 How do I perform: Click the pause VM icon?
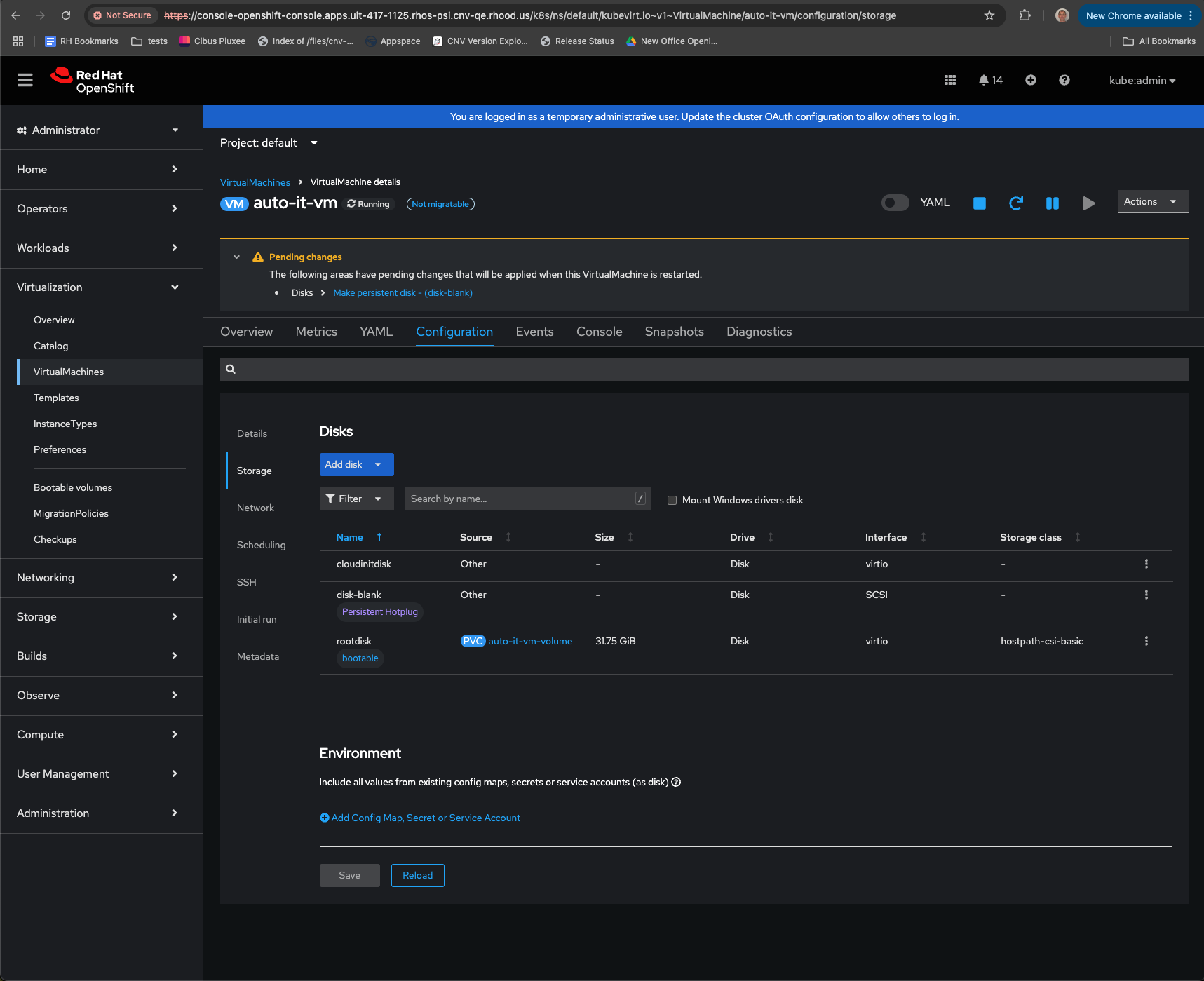click(x=1052, y=203)
